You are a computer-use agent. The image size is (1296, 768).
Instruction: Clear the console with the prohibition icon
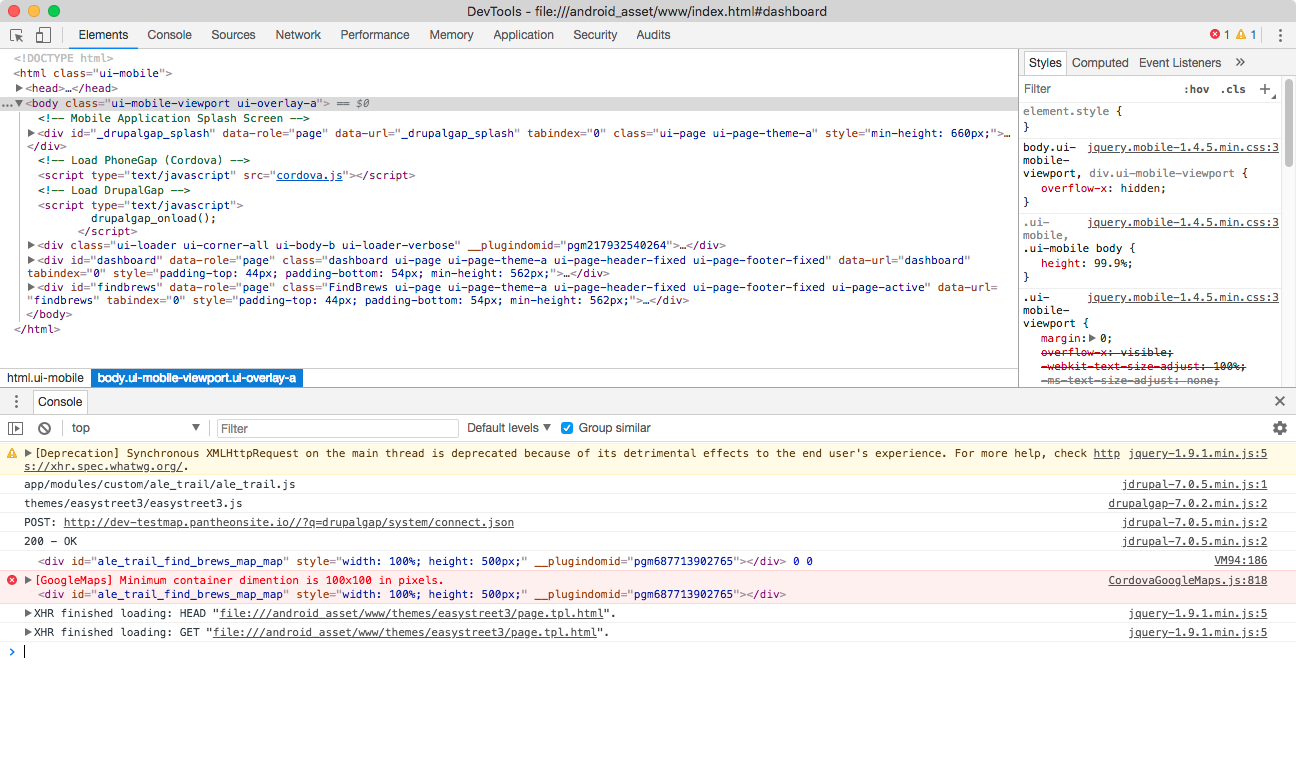click(x=43, y=427)
